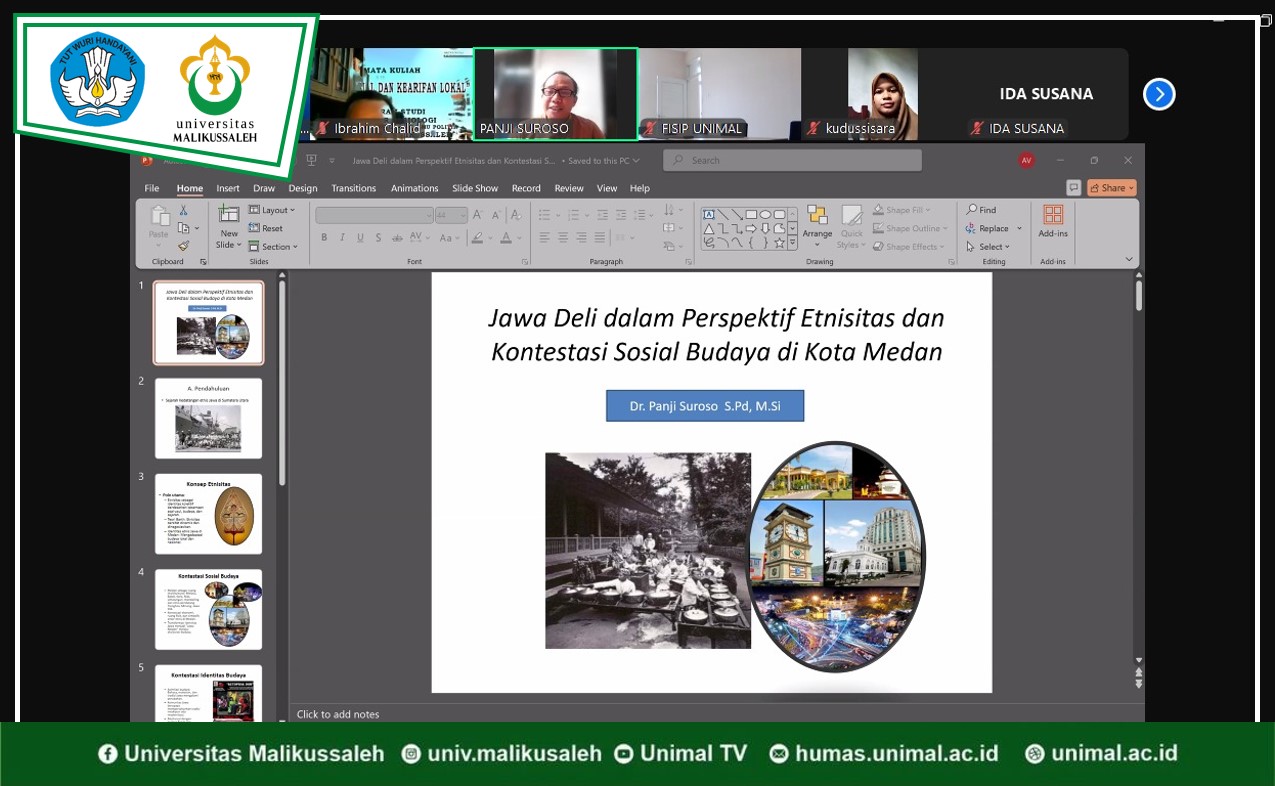The width and height of the screenshot is (1275, 786).
Task: Open the Comments speech bubble icon
Action: click(1073, 188)
